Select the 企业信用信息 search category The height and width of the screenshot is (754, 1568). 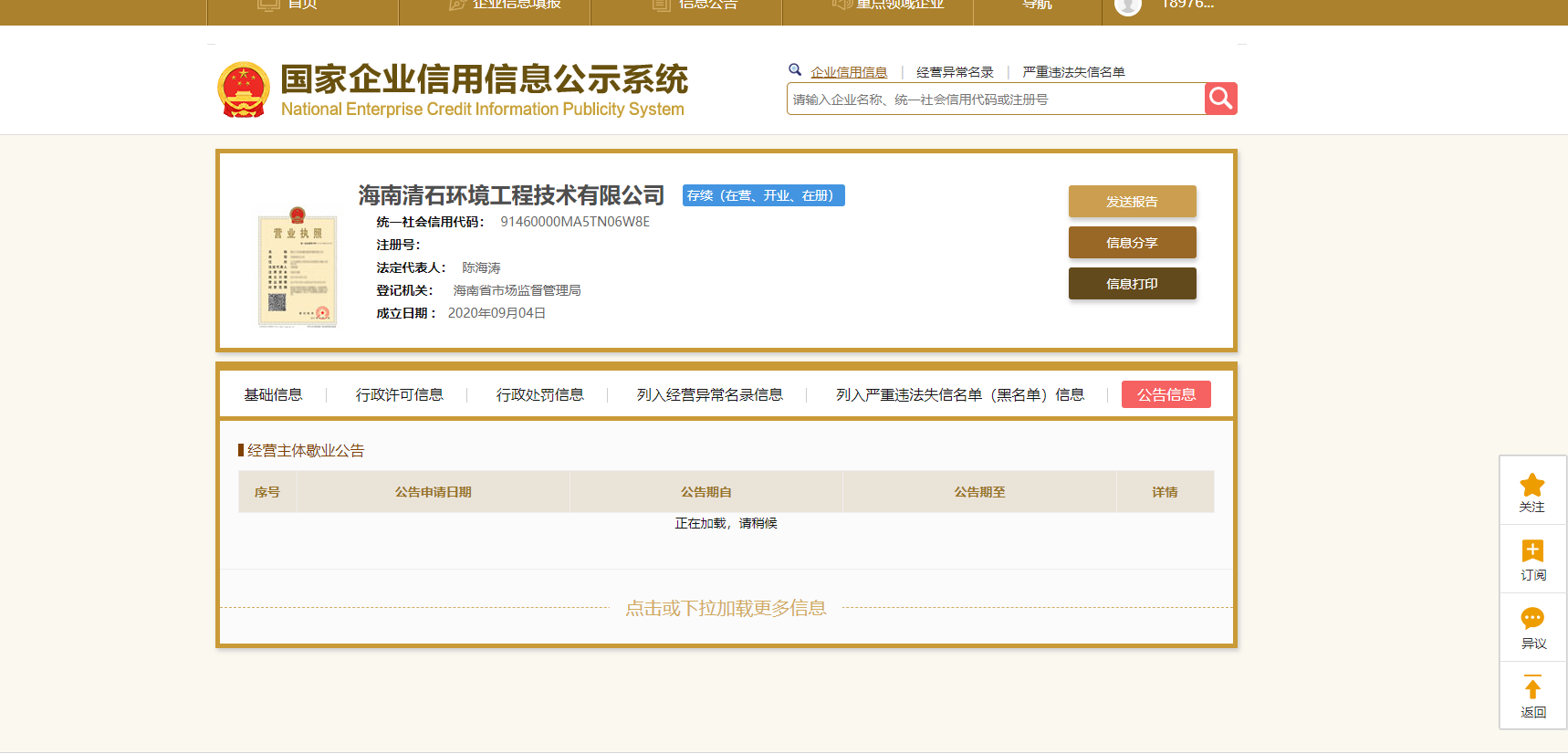tap(849, 72)
